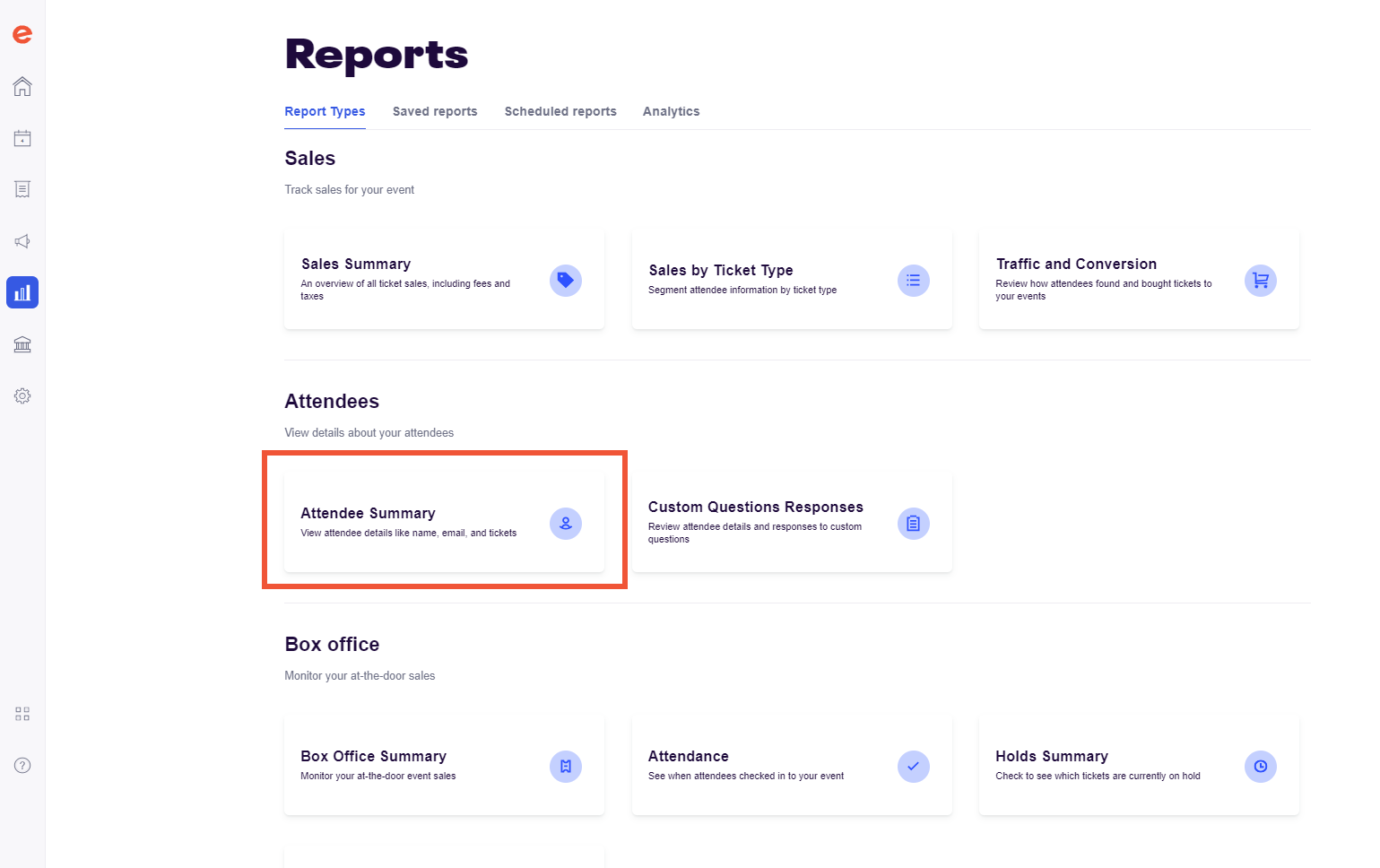1380x868 pixels.
Task: Select the Events calendar icon in sidebar
Action: 22,137
